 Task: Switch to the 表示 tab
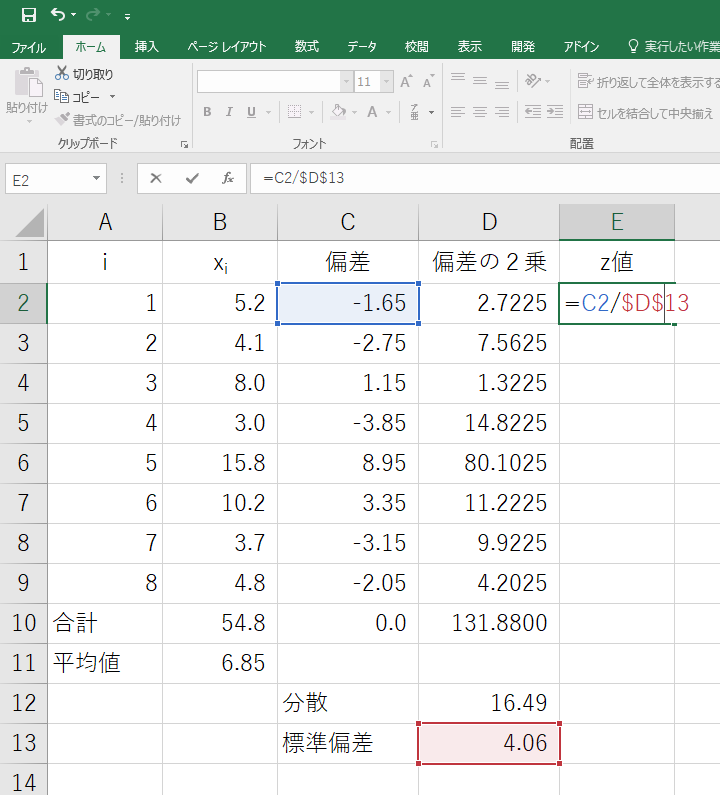pyautogui.click(x=470, y=47)
